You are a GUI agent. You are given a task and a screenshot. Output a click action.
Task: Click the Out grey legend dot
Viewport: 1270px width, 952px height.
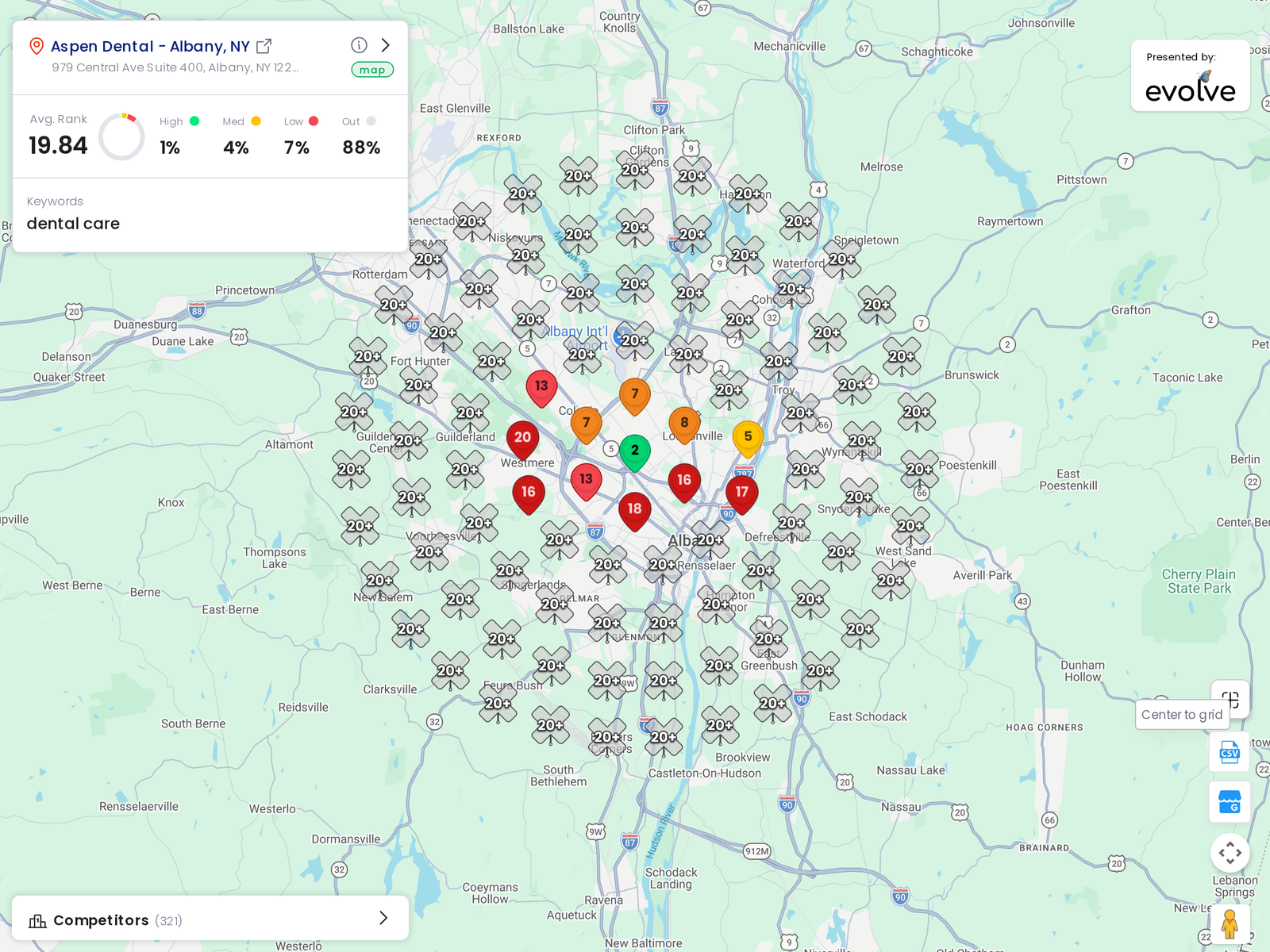pyautogui.click(x=371, y=121)
